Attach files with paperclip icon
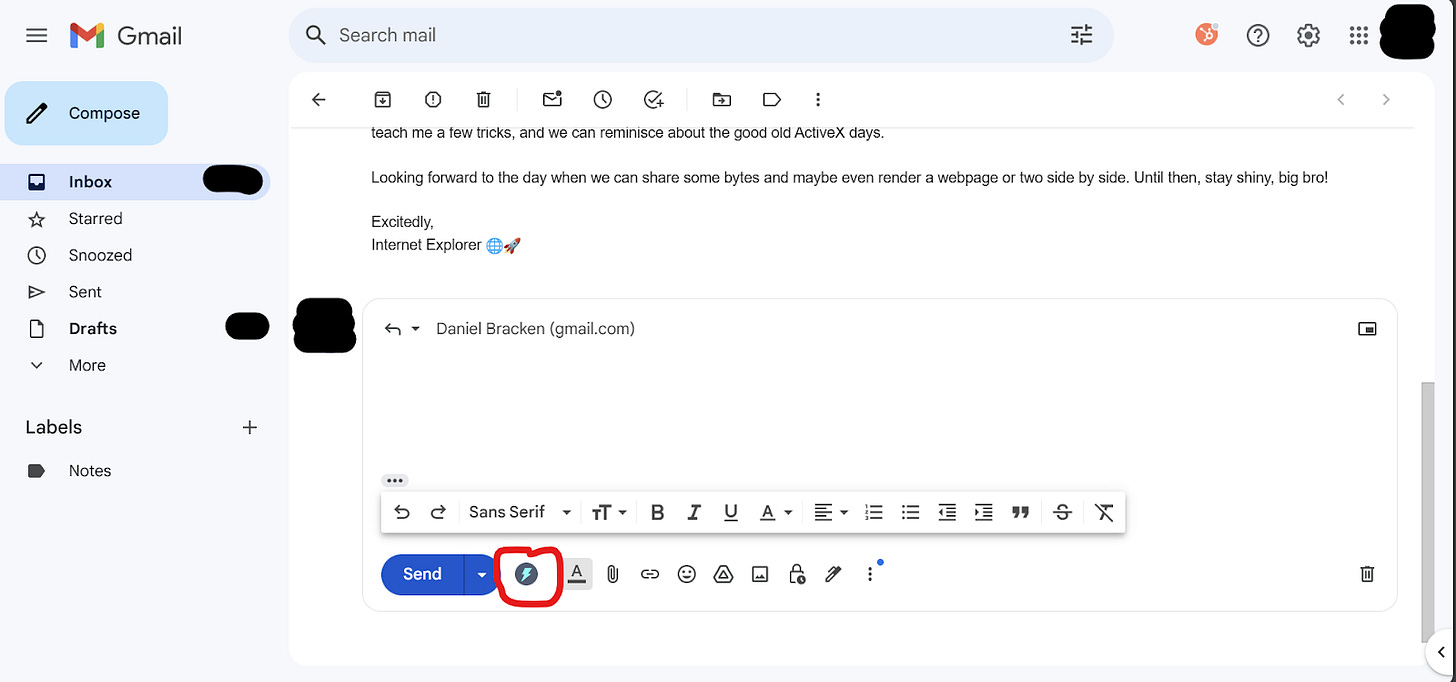Viewport: 1456px width, 682px height. tap(613, 574)
